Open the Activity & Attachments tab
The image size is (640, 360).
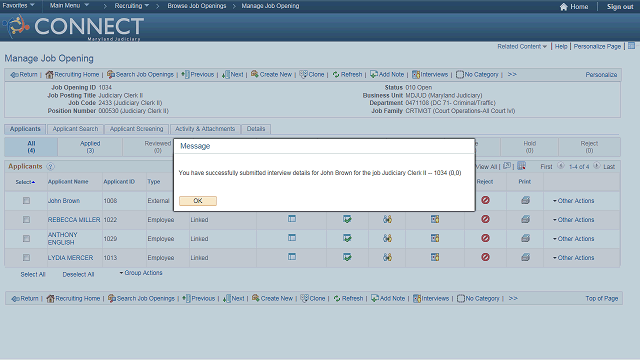tap(205, 129)
